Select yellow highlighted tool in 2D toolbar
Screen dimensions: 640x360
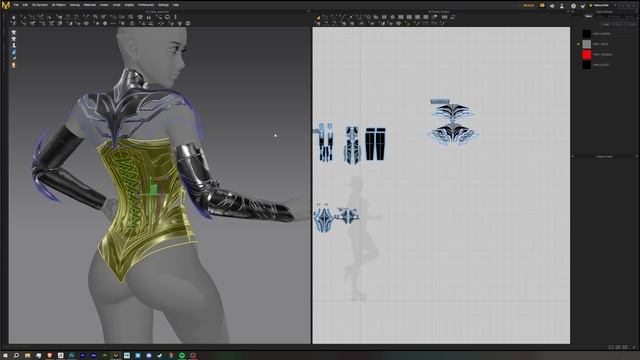pos(318,18)
